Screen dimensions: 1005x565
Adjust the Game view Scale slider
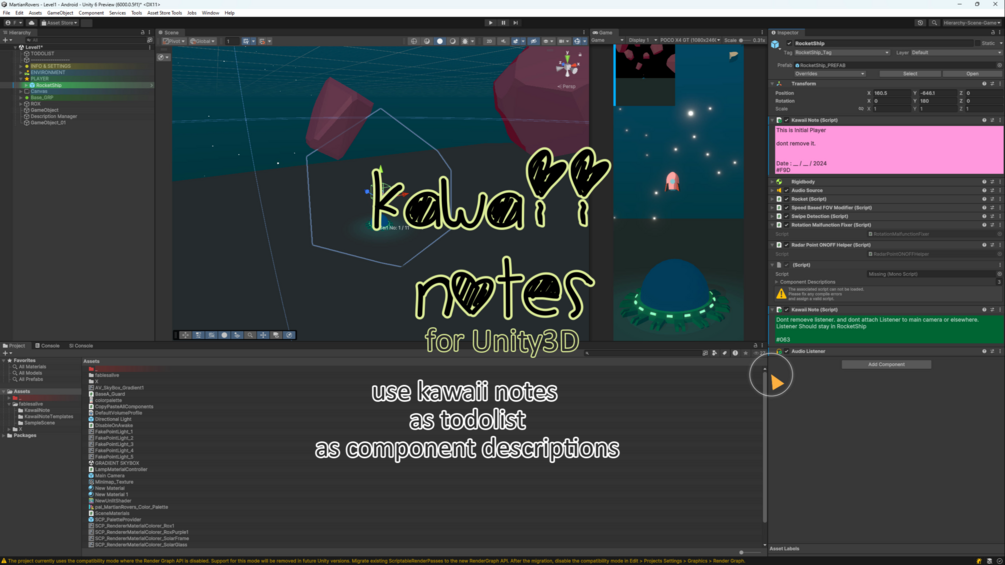click(x=745, y=40)
